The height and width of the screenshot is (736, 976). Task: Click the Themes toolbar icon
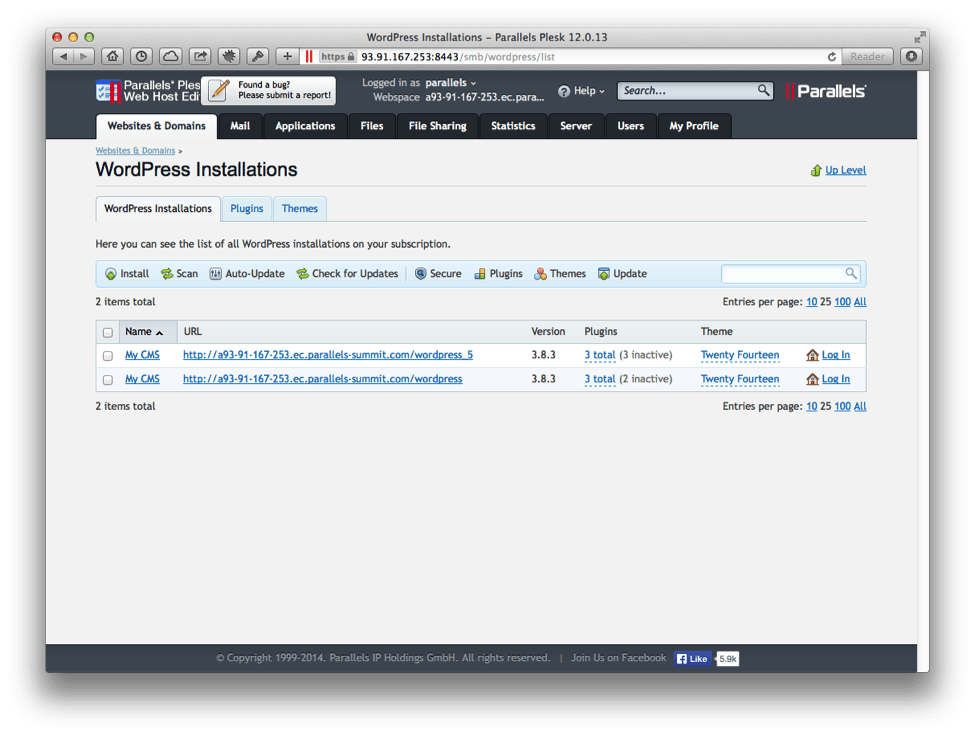(x=540, y=274)
